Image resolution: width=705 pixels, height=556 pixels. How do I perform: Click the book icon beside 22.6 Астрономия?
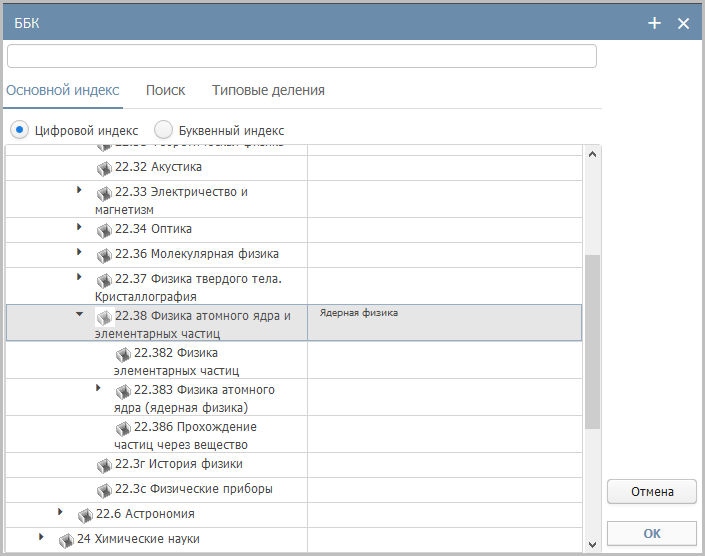click(x=85, y=515)
